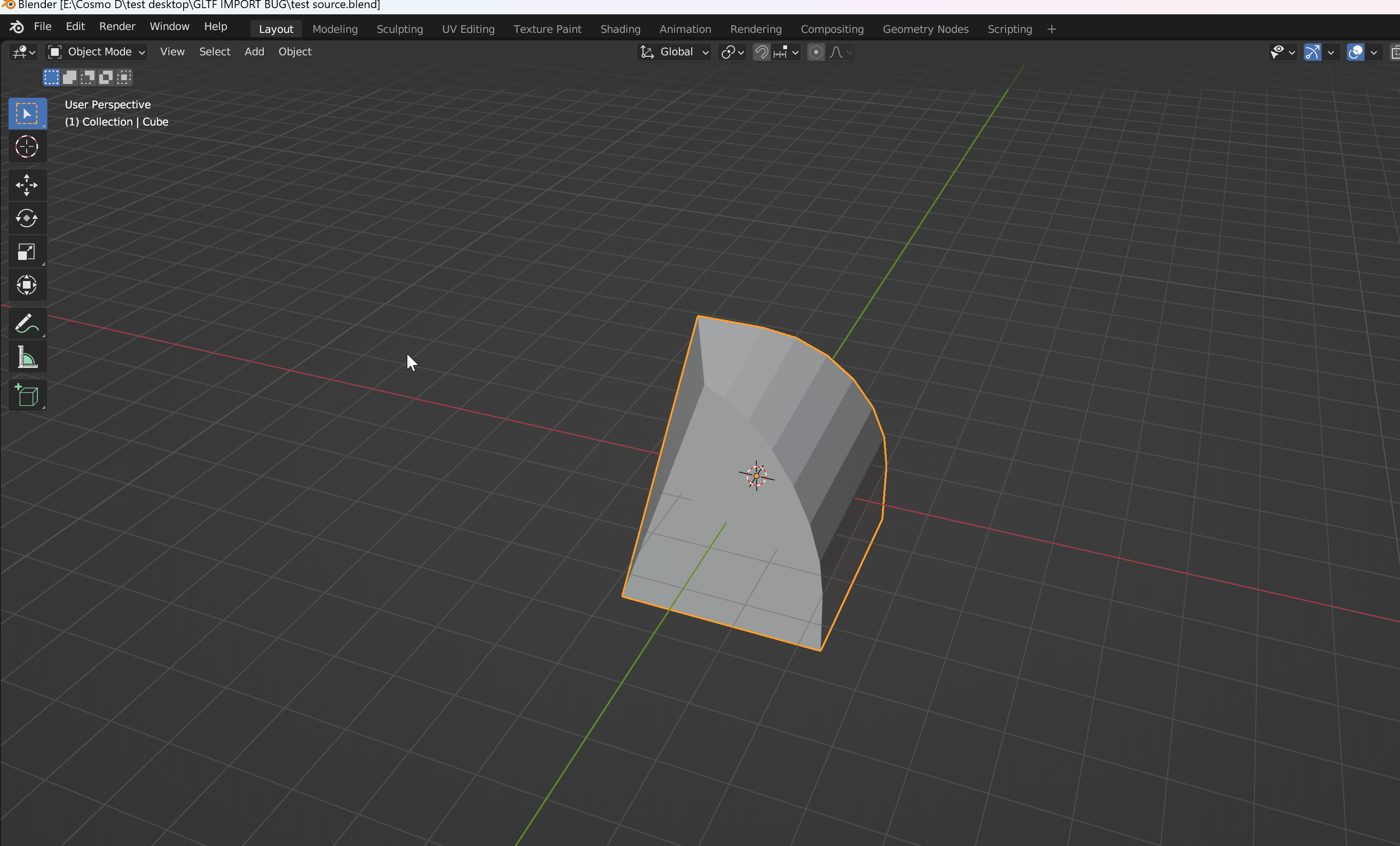
Task: Enable proportional editing
Action: (816, 52)
